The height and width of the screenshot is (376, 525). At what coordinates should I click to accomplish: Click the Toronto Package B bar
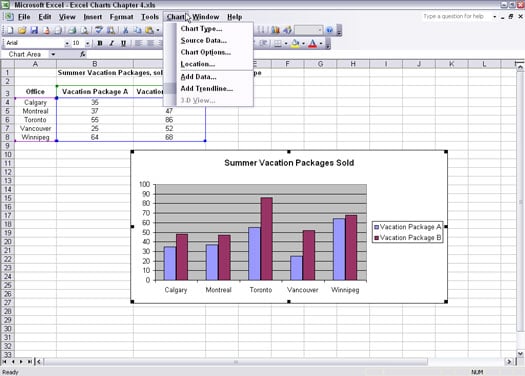pos(267,238)
